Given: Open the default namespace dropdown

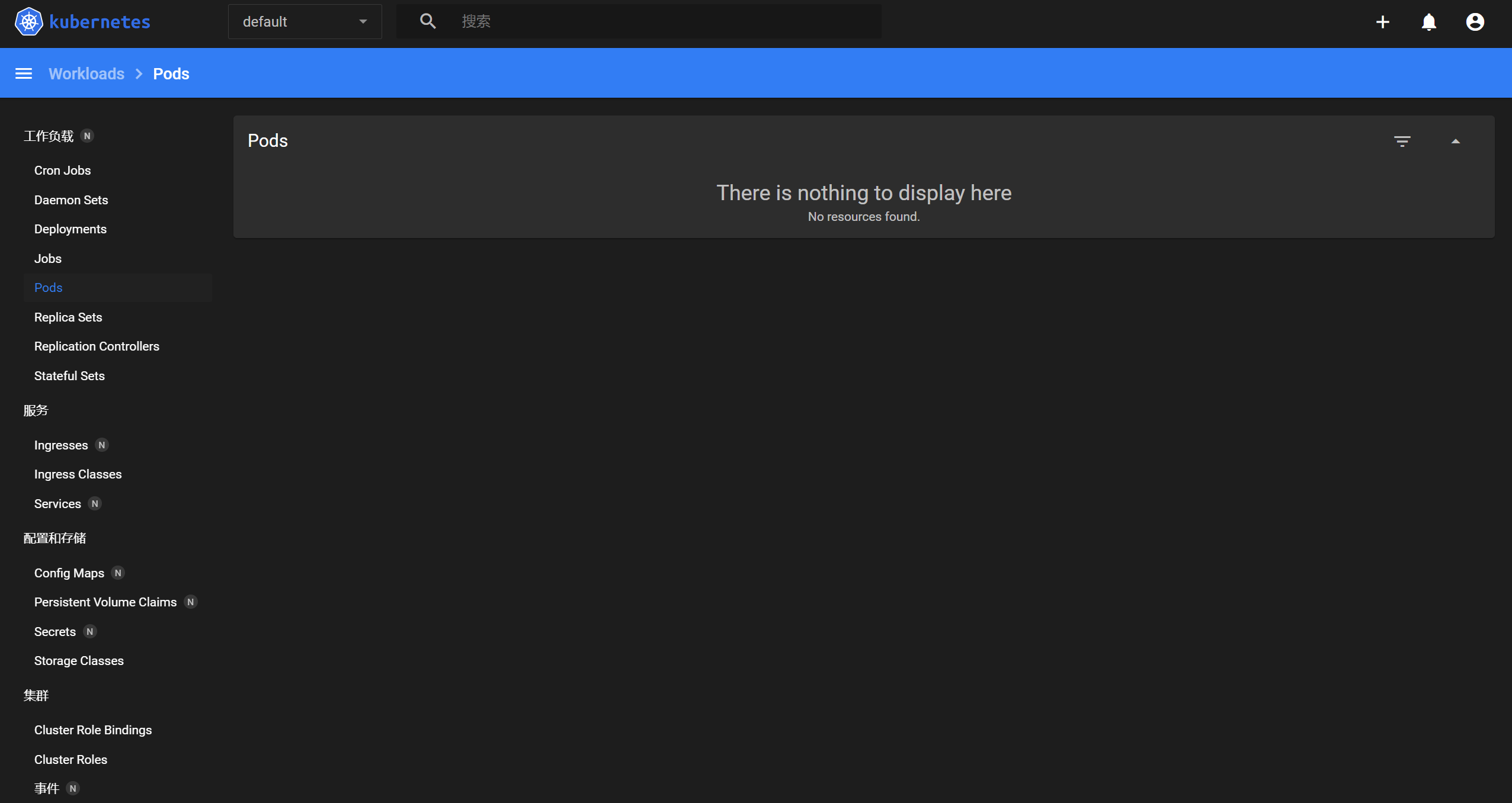Looking at the screenshot, I should click(305, 22).
